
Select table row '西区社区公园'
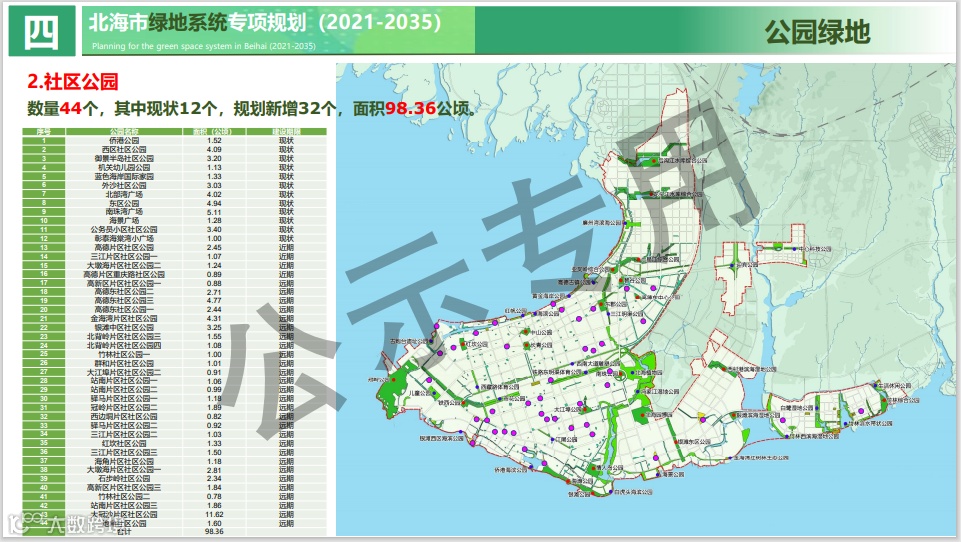click(x=175, y=150)
